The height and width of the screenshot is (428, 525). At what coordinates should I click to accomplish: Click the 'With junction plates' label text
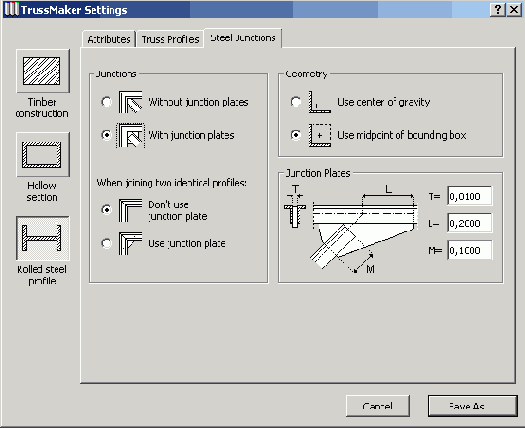[191, 135]
